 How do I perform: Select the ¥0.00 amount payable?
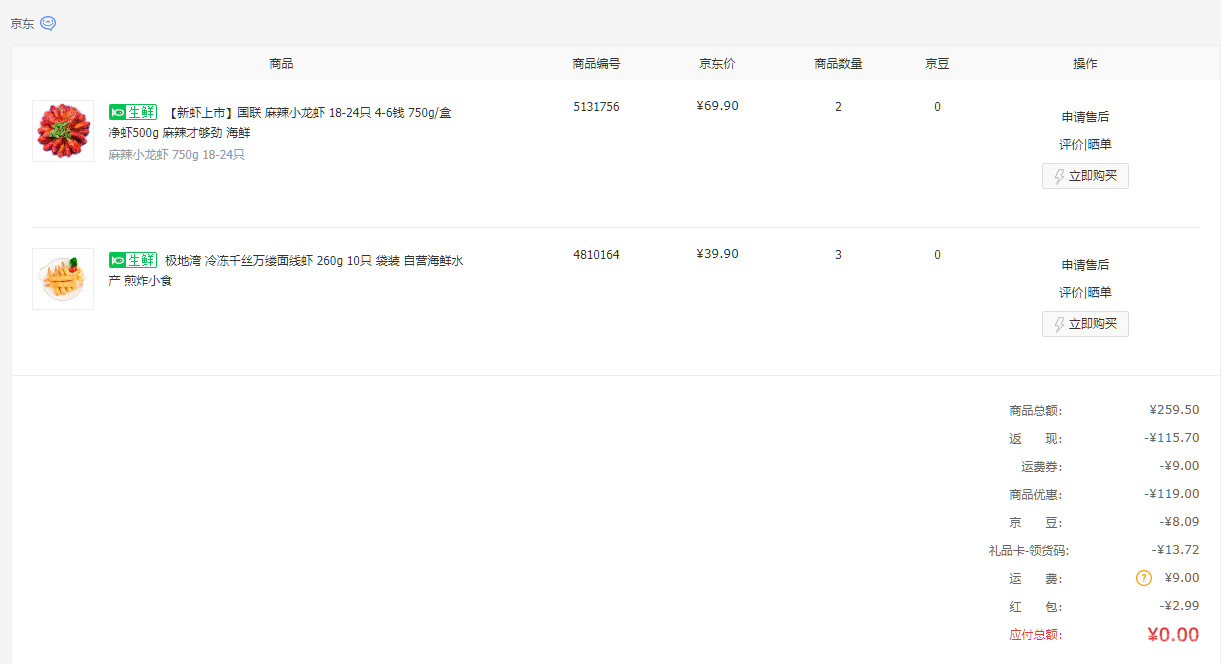[x=1173, y=635]
